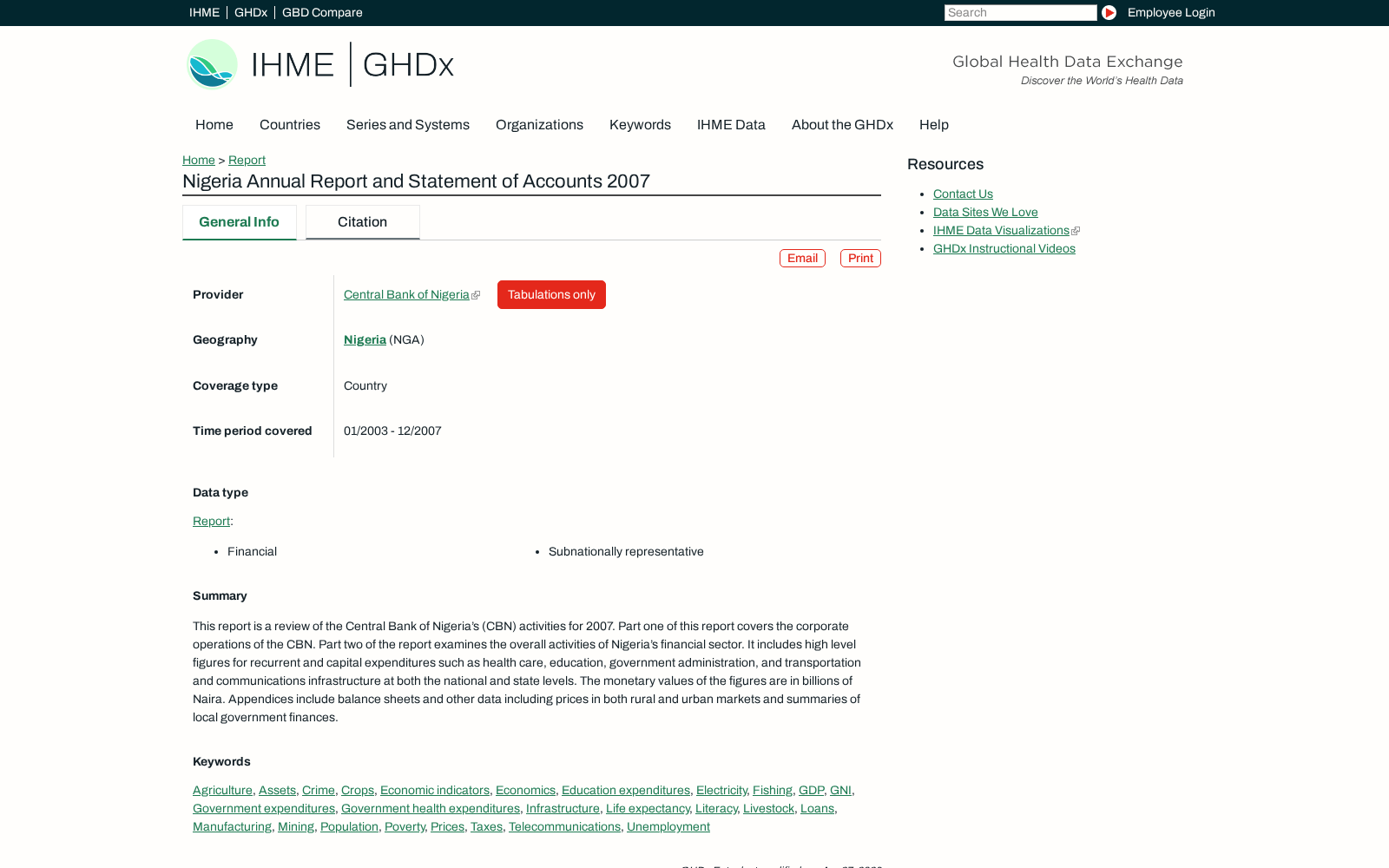Click the Assets keyword

click(x=277, y=791)
